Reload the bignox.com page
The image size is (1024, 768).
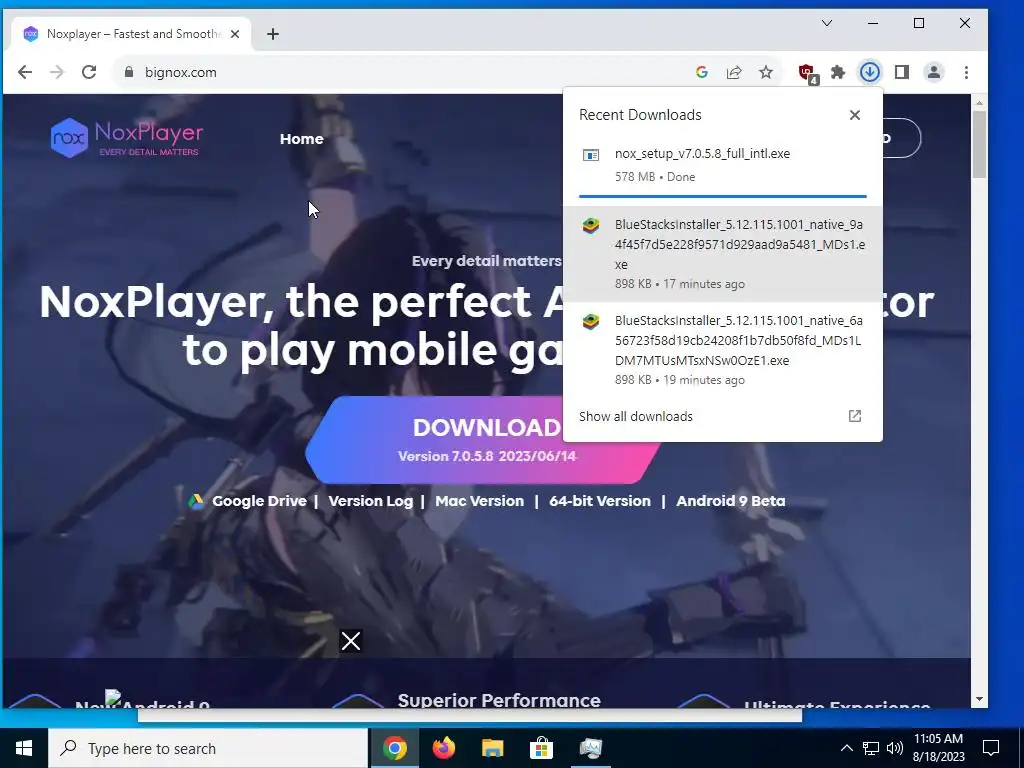[x=89, y=72]
